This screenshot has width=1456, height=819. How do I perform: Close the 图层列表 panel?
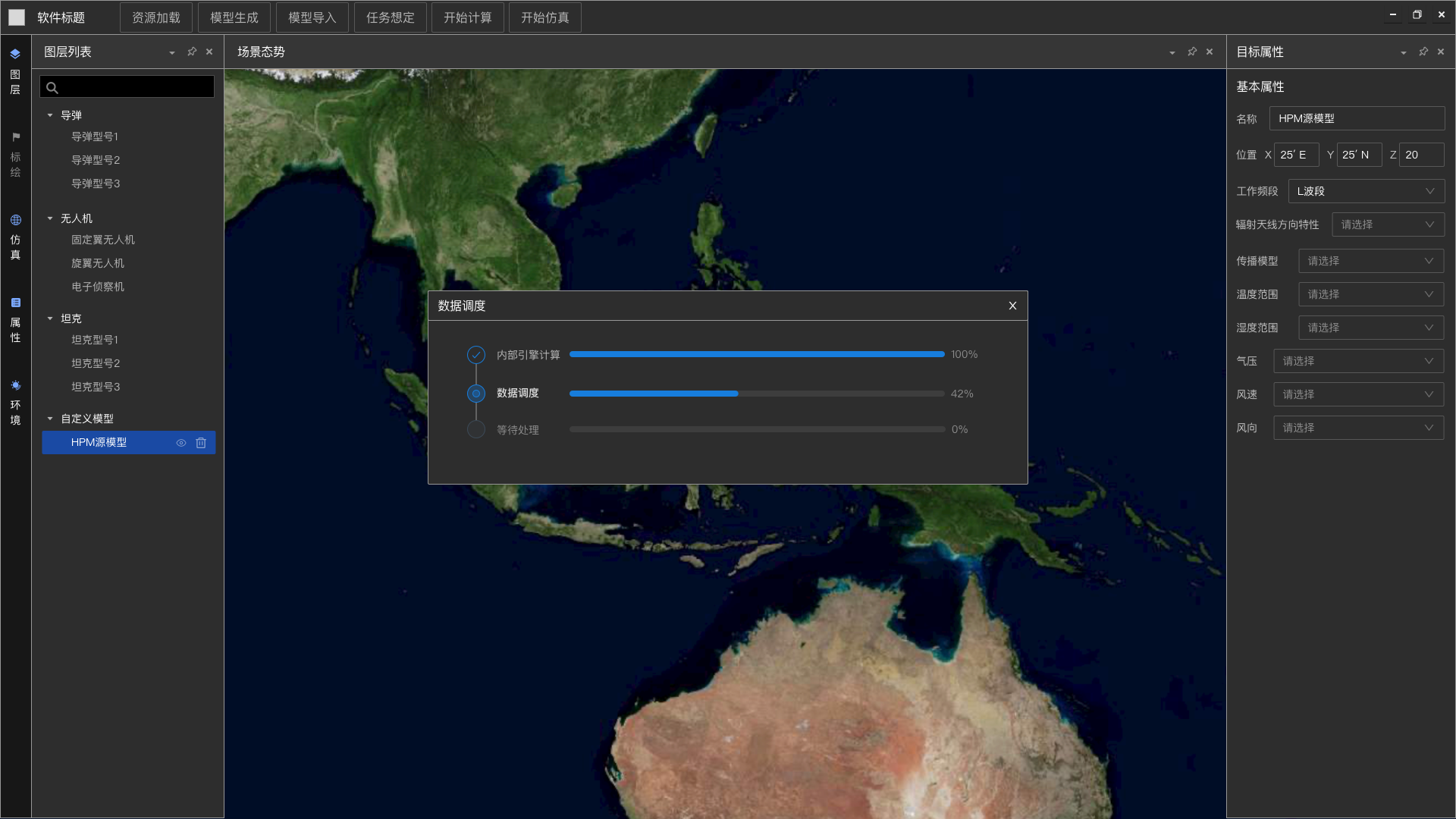209,52
